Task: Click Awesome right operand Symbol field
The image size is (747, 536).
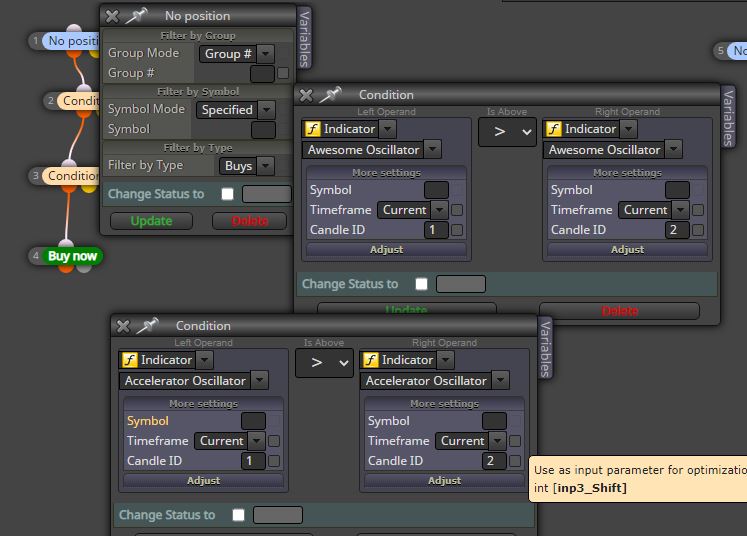Action: tap(677, 190)
